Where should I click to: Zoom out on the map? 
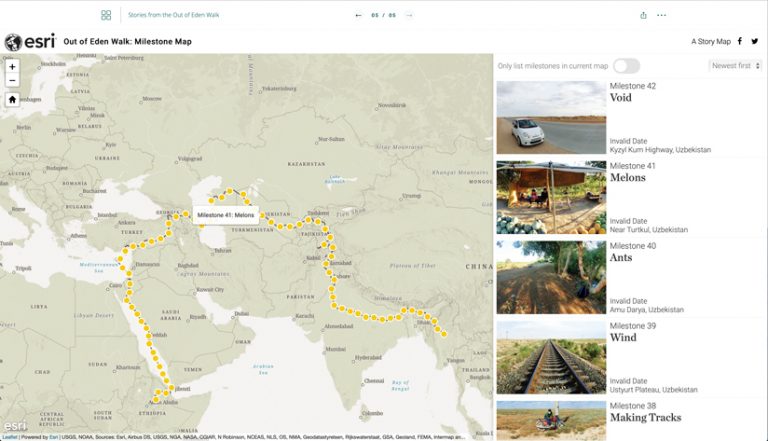[12, 80]
